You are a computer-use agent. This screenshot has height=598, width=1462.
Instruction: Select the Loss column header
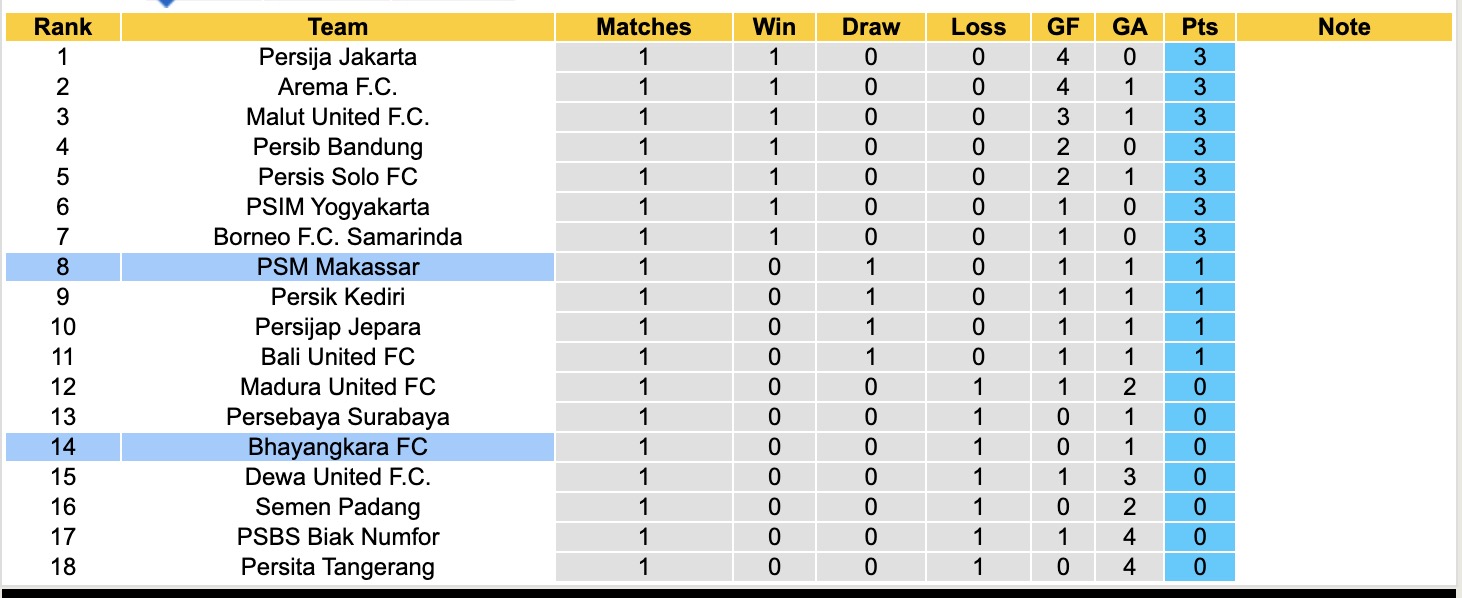click(x=978, y=27)
